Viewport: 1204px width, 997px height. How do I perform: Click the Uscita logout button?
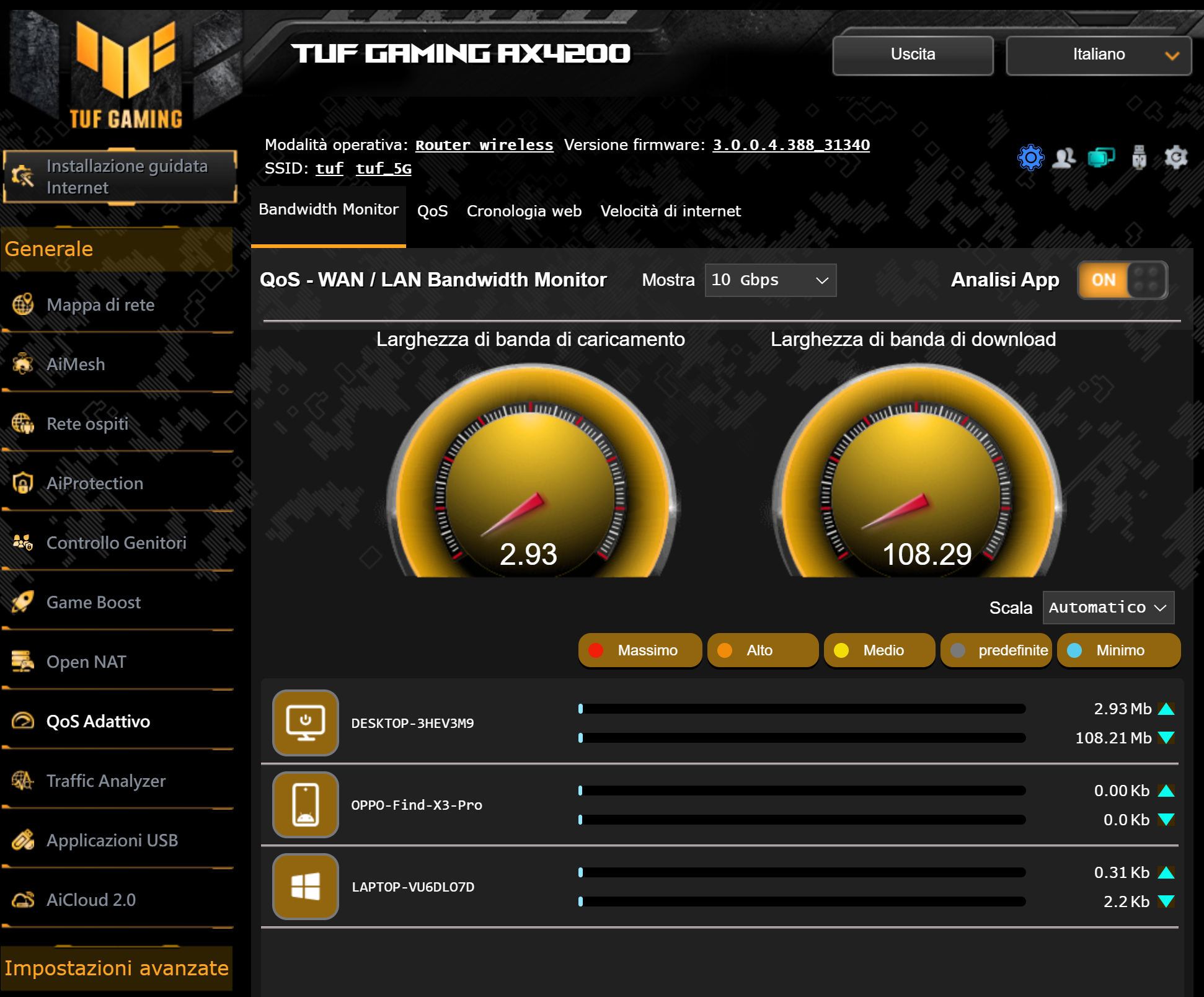(x=913, y=55)
